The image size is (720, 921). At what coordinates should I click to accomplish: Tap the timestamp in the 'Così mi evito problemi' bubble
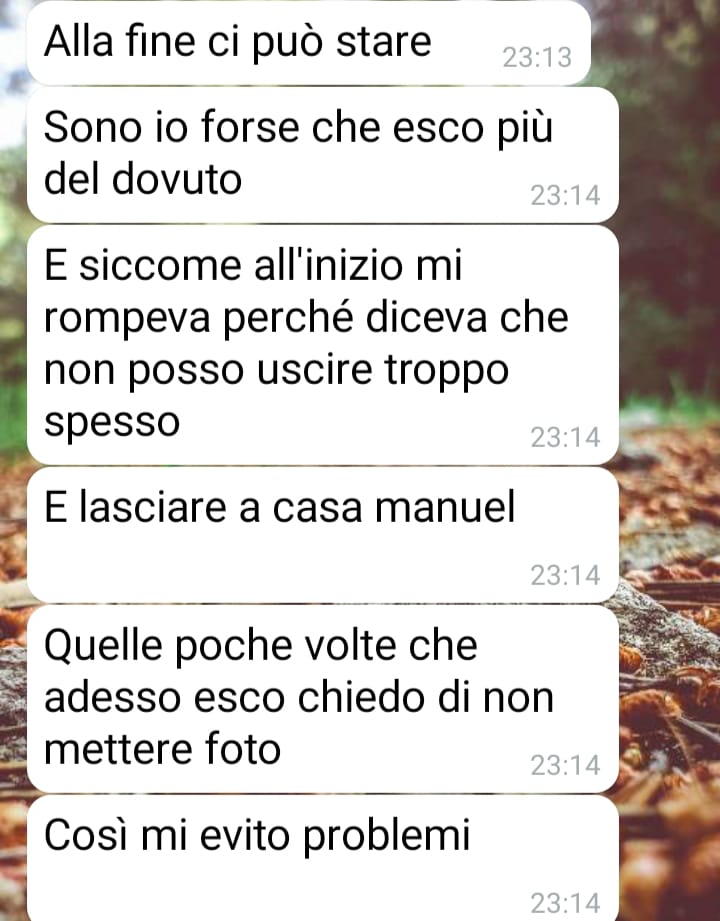(x=565, y=903)
